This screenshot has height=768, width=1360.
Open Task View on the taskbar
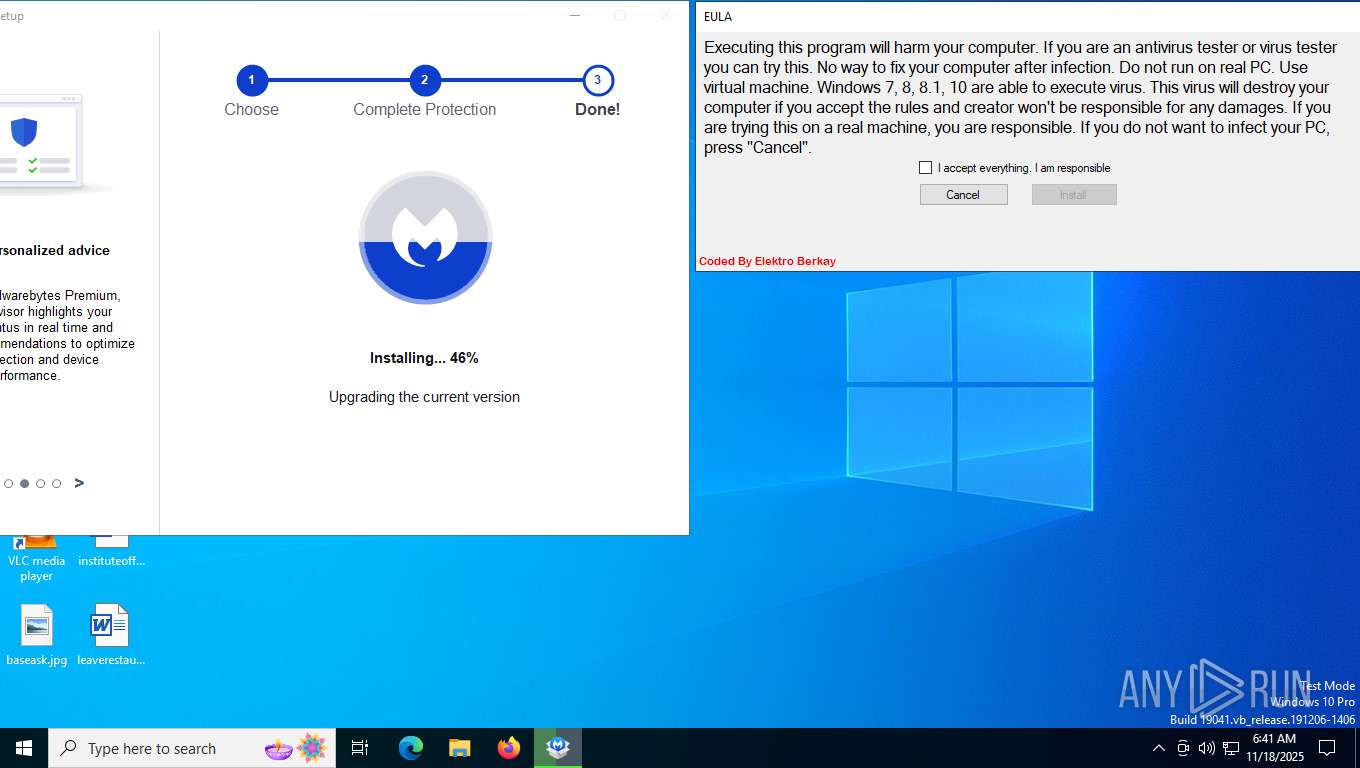pyautogui.click(x=360, y=748)
